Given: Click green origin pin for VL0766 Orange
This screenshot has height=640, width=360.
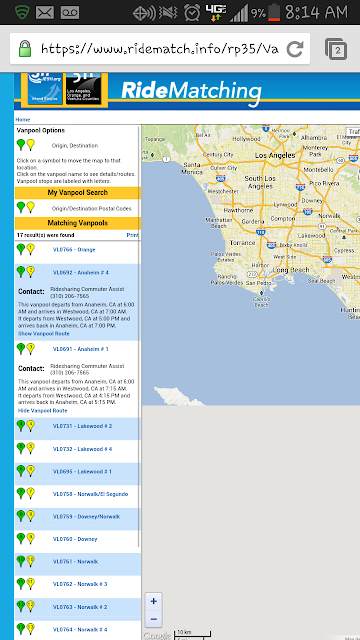Looking at the screenshot, I should [21, 249].
